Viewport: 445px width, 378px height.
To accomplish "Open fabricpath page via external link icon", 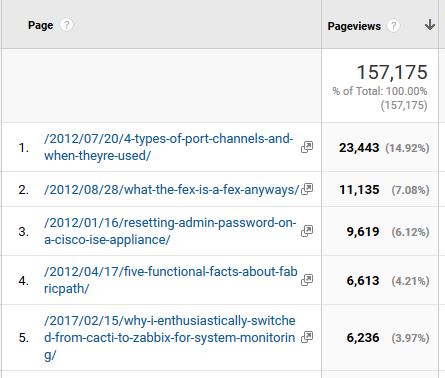I will [x=307, y=280].
